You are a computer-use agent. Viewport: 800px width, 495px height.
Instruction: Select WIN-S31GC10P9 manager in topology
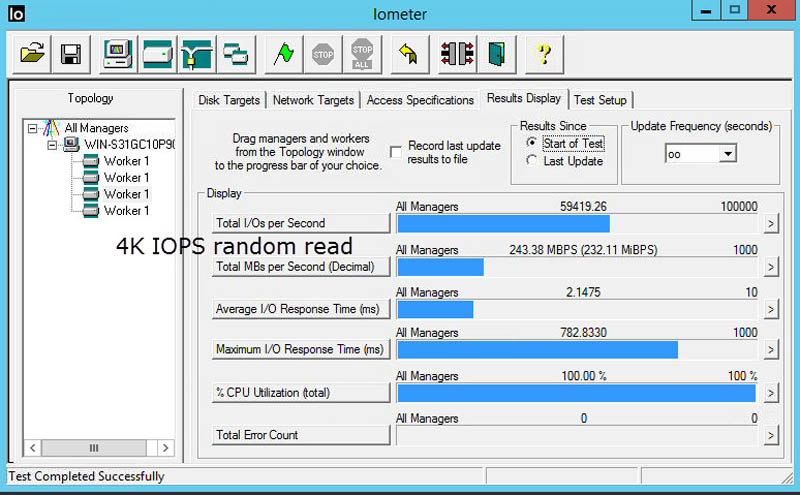pyautogui.click(x=130, y=144)
